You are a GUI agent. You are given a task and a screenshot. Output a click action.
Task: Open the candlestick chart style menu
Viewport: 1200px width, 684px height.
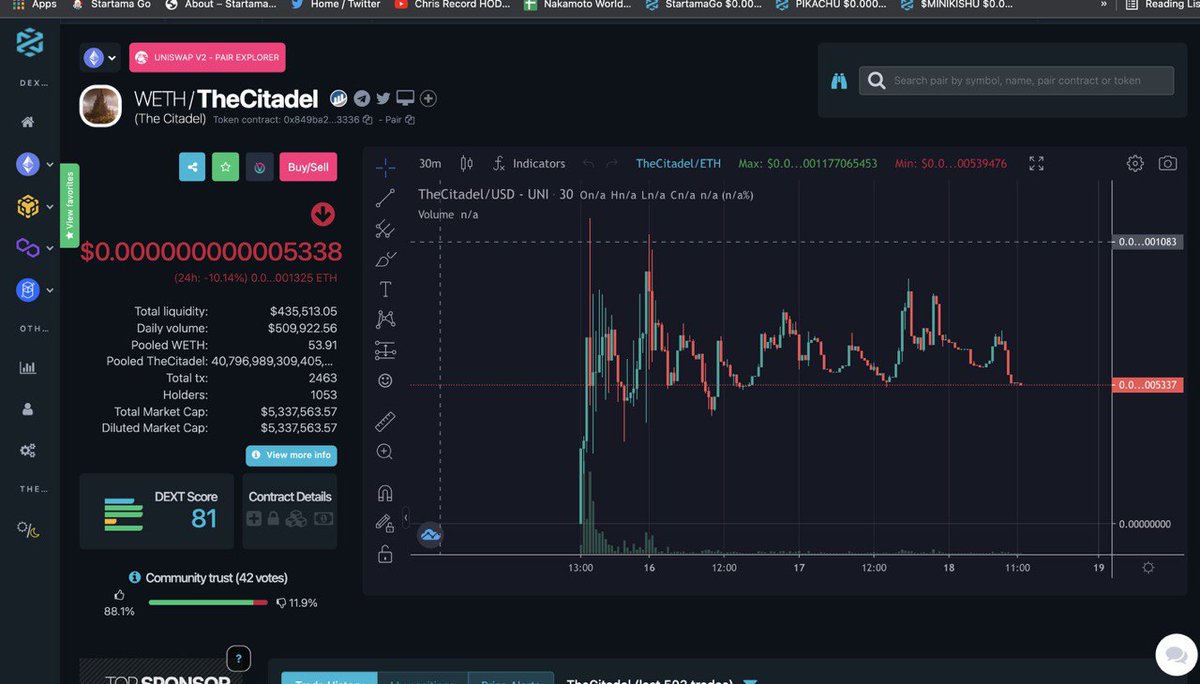point(466,163)
